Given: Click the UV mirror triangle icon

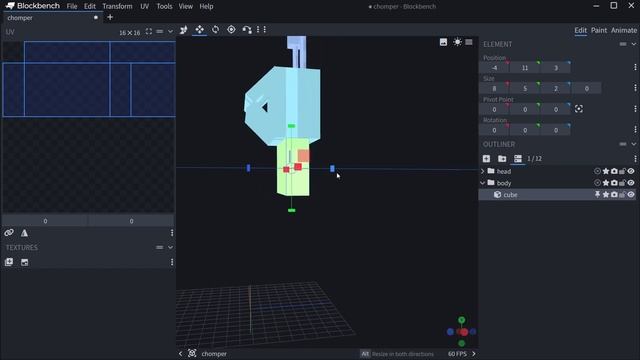Looking at the screenshot, I should 24,233.
